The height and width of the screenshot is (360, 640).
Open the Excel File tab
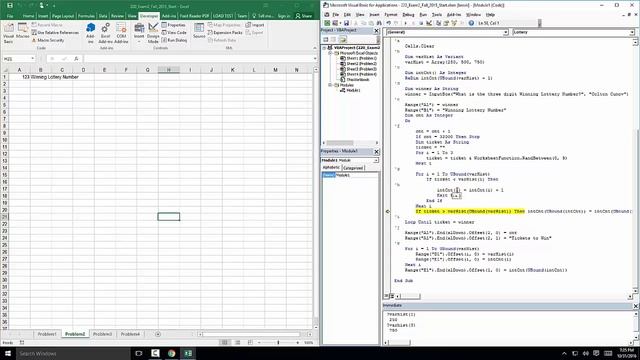(x=10, y=16)
